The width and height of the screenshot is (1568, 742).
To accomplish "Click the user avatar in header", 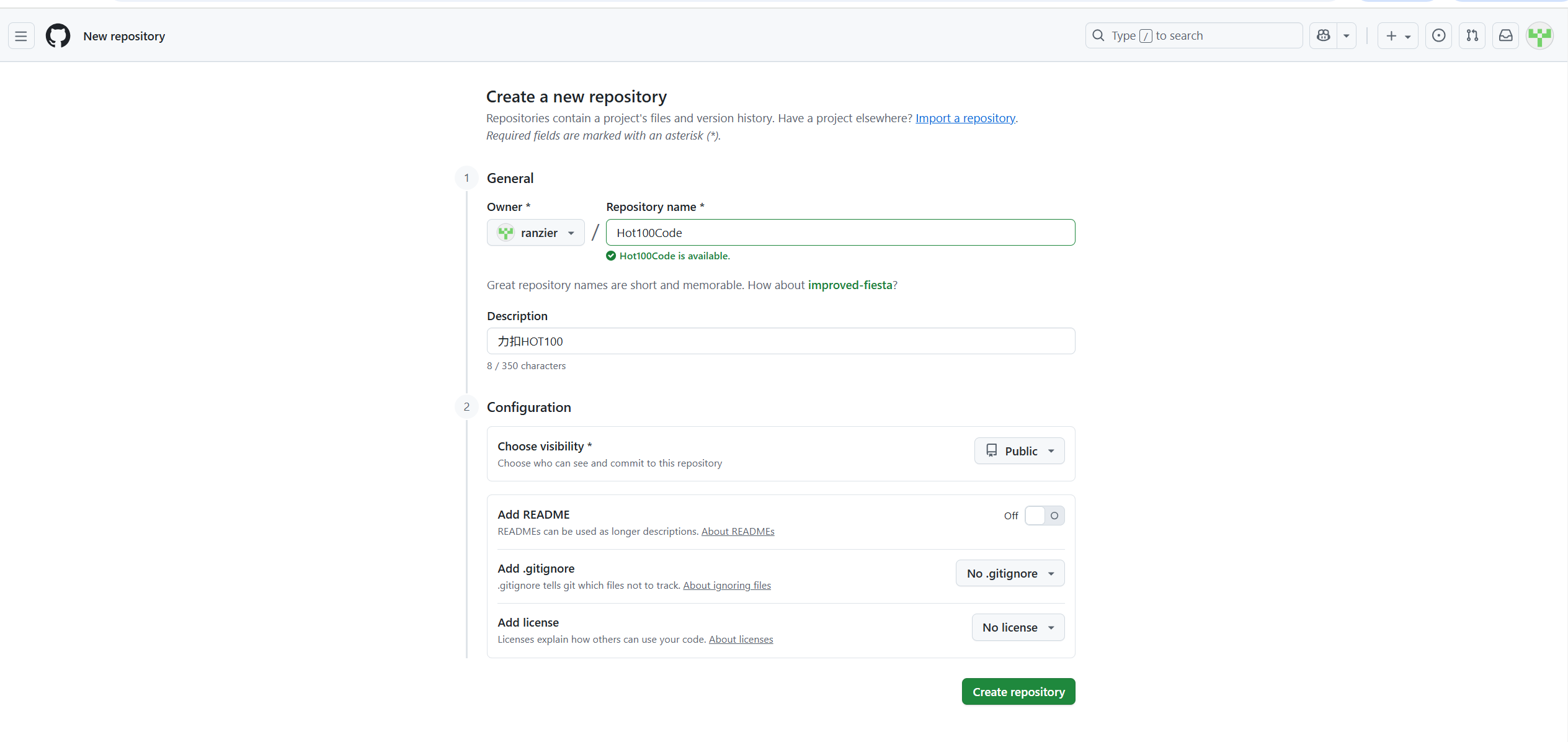I will coord(1539,36).
